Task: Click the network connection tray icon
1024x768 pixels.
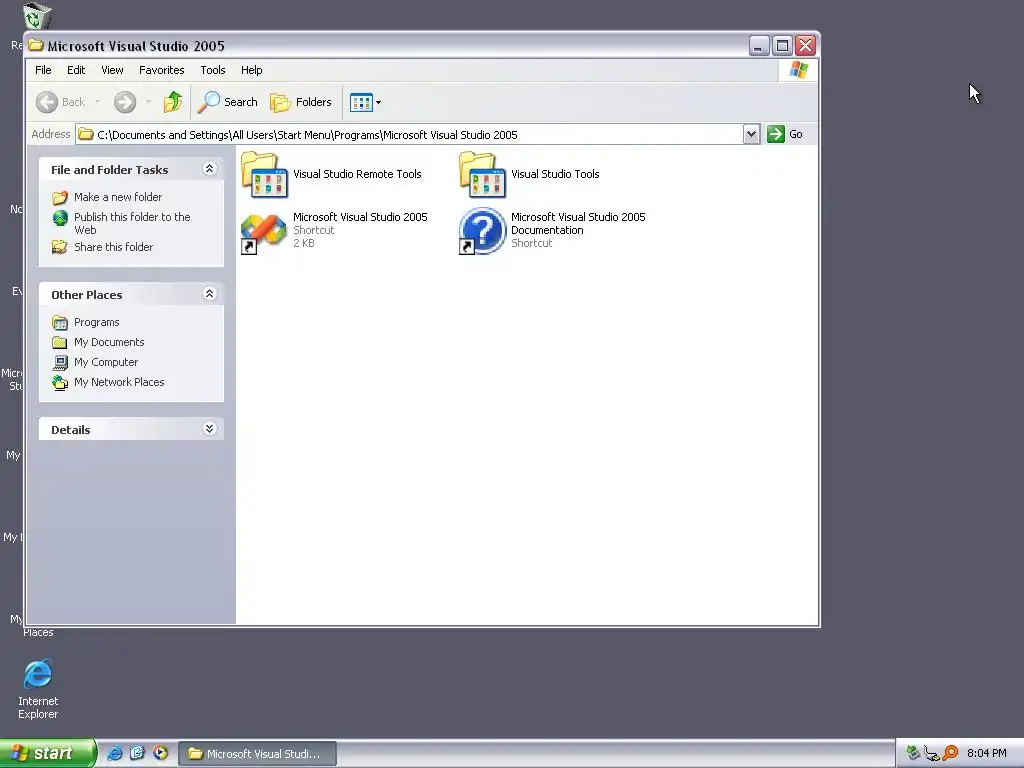Action: (931, 753)
